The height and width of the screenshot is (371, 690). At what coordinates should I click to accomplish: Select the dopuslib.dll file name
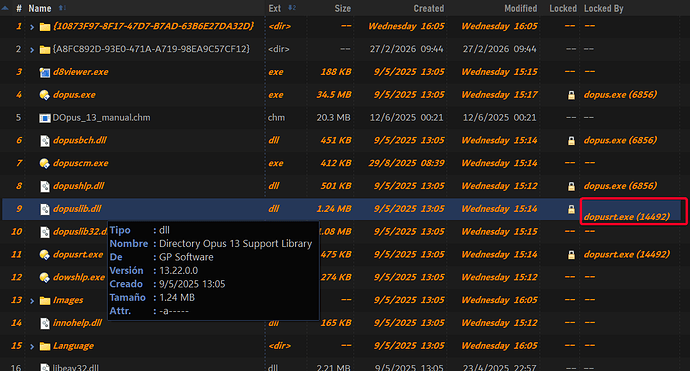point(77,209)
